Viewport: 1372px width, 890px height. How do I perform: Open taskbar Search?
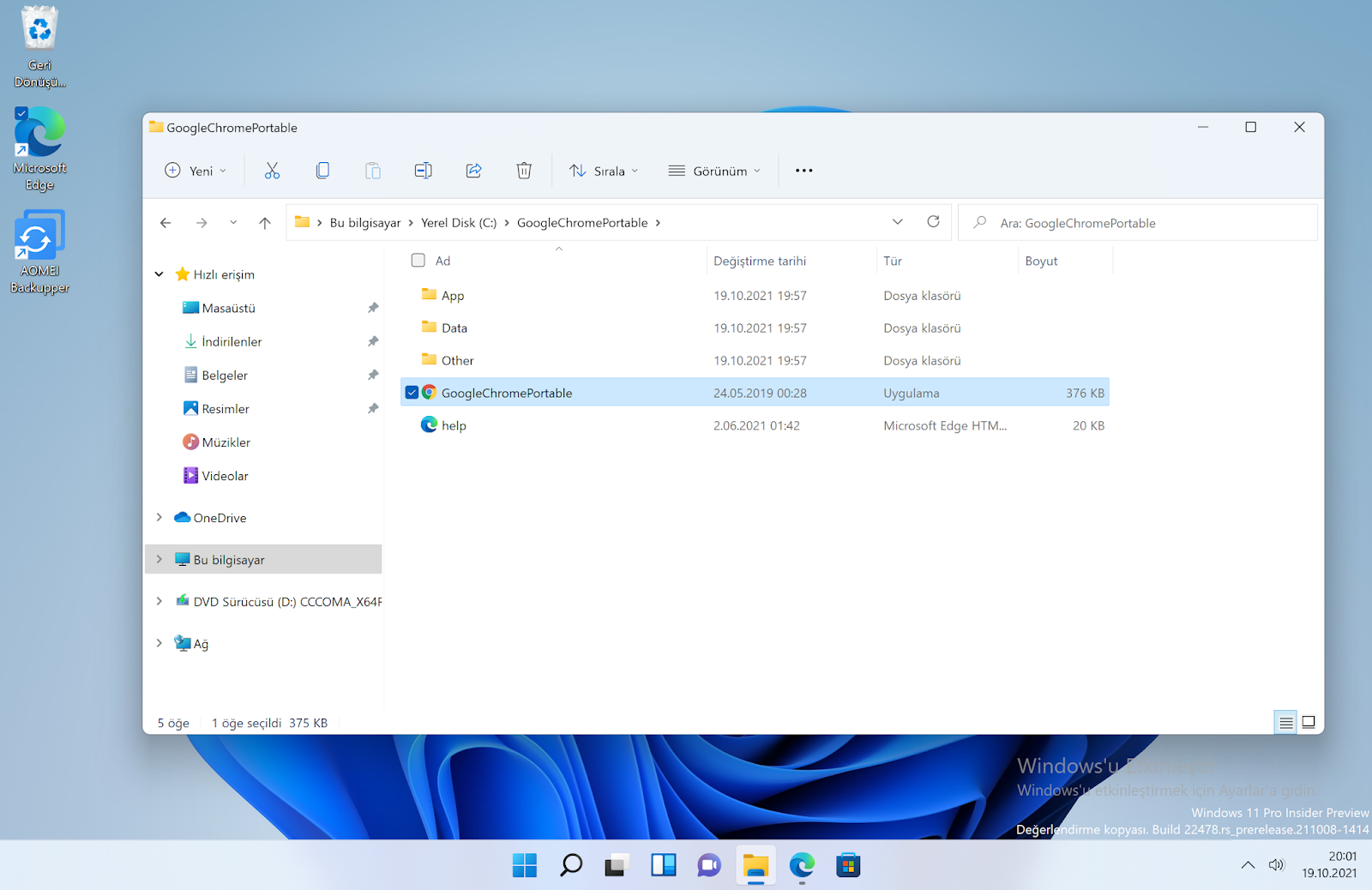pyautogui.click(x=570, y=865)
